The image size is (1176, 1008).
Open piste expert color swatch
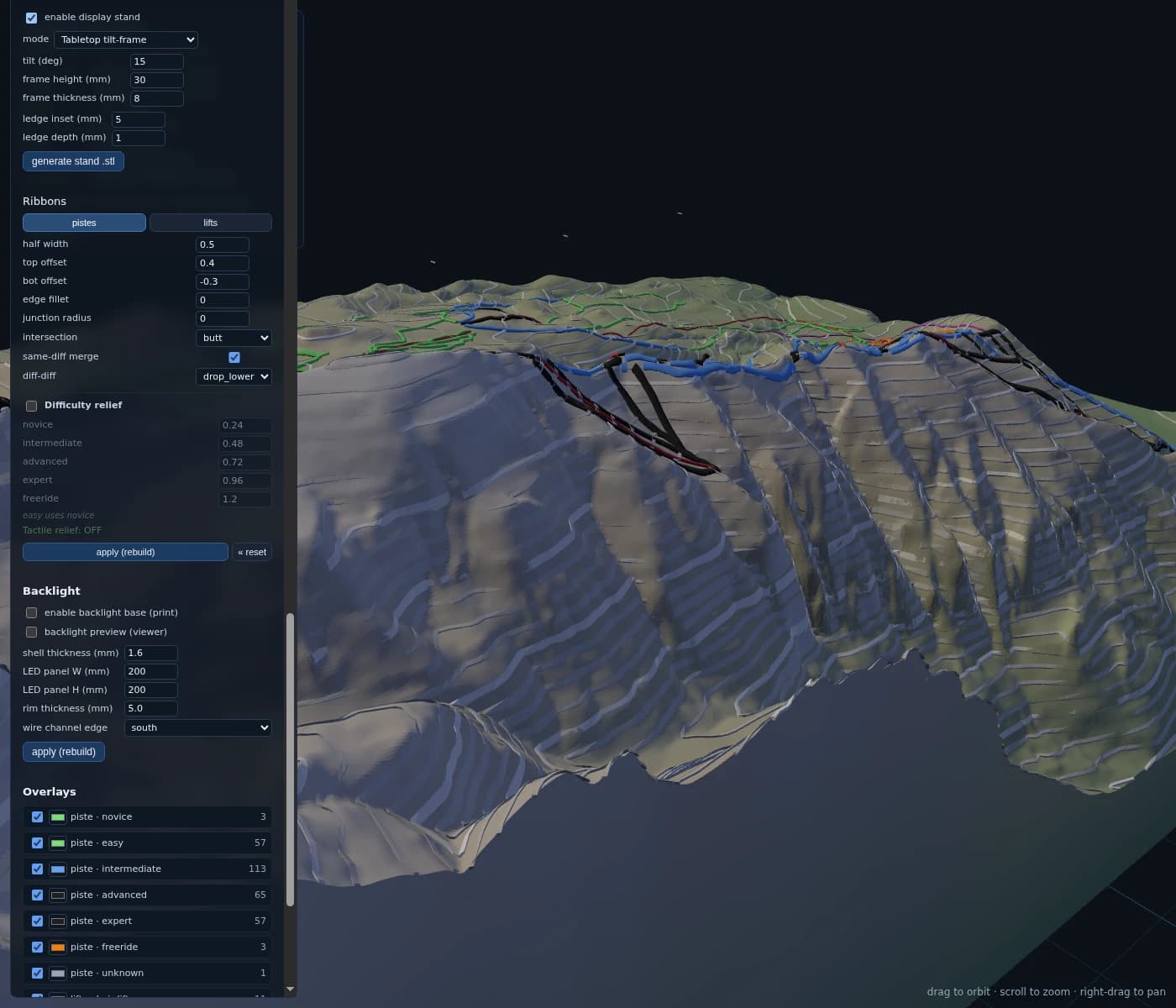pos(58,921)
